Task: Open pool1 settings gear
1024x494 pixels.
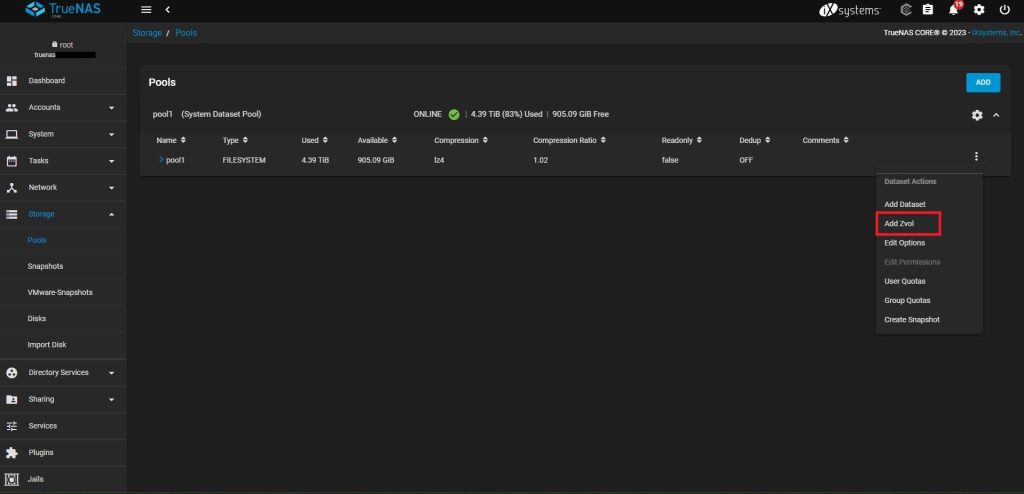Action: (x=977, y=115)
